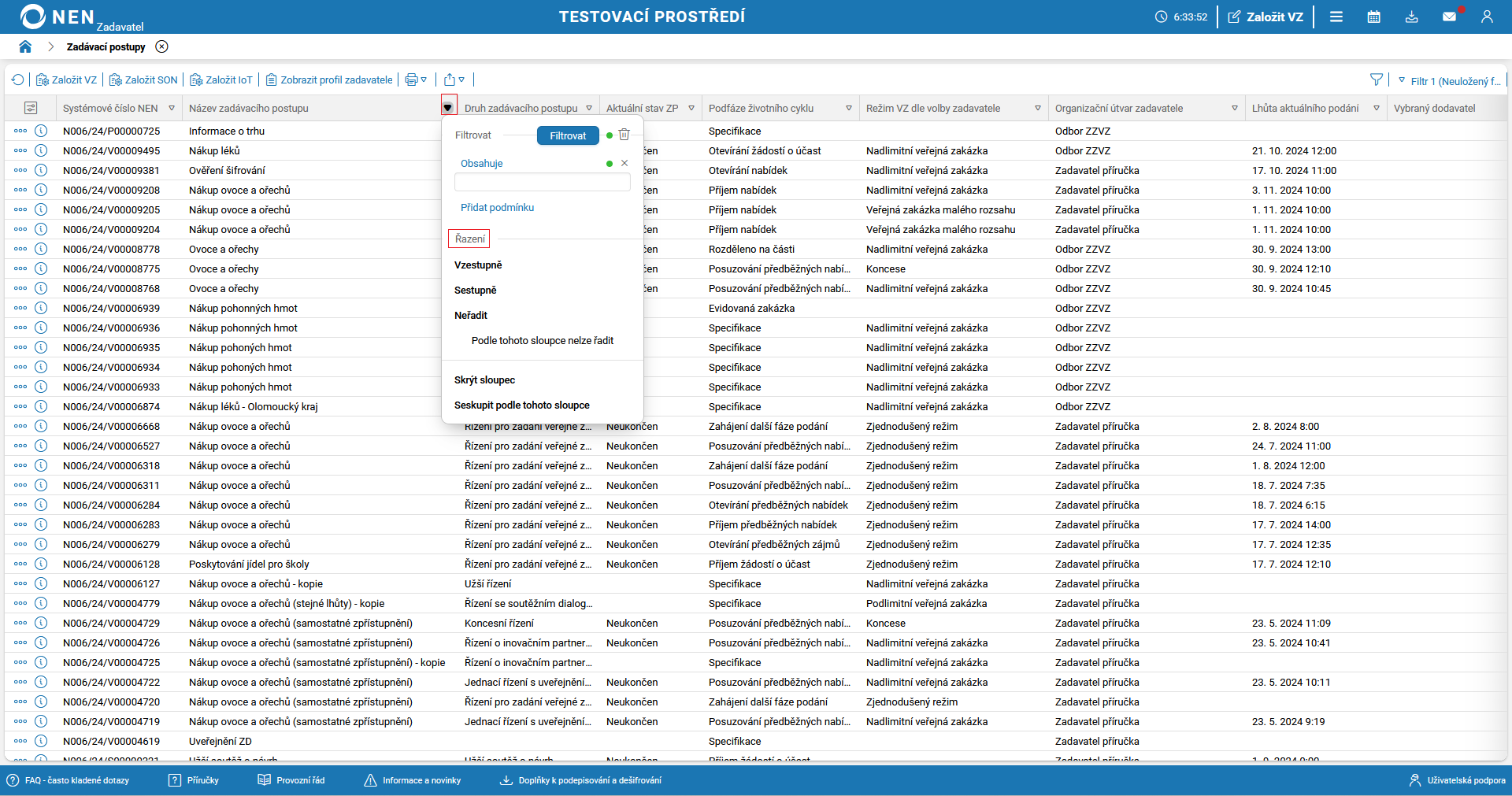Open Organizační útvar zadavatele filter arrow
The image size is (1512, 796).
pyautogui.click(x=1235, y=108)
